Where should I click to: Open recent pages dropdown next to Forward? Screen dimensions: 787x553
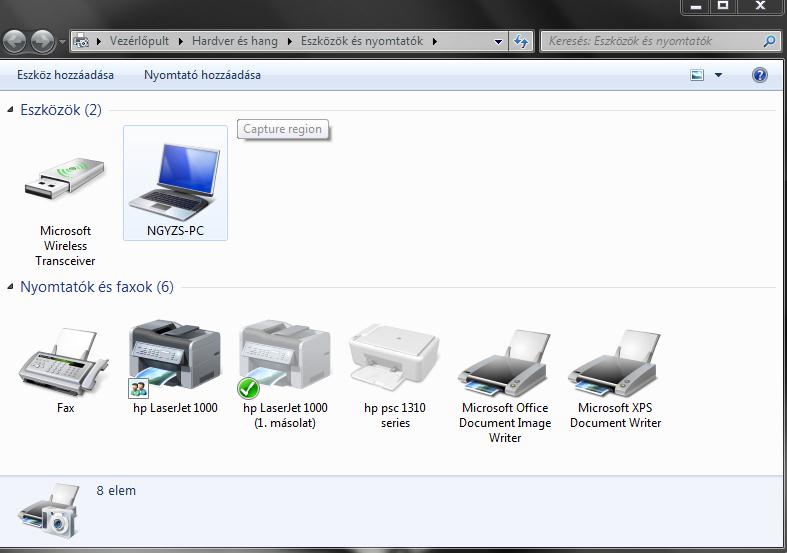(62, 42)
